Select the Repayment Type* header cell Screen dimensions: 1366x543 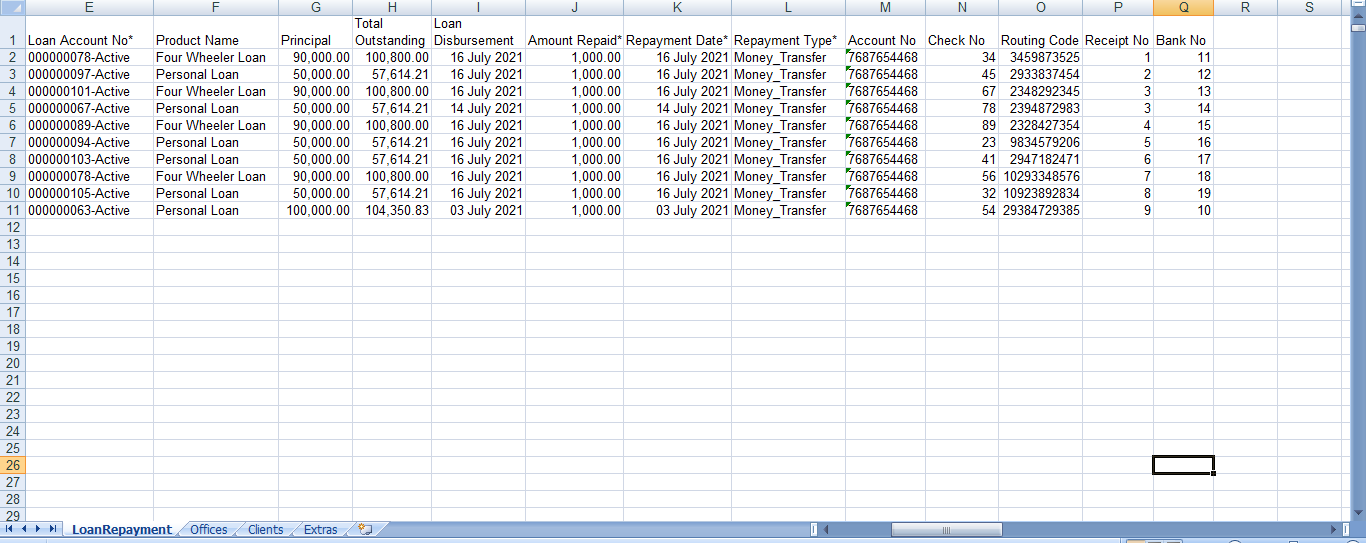click(787, 41)
